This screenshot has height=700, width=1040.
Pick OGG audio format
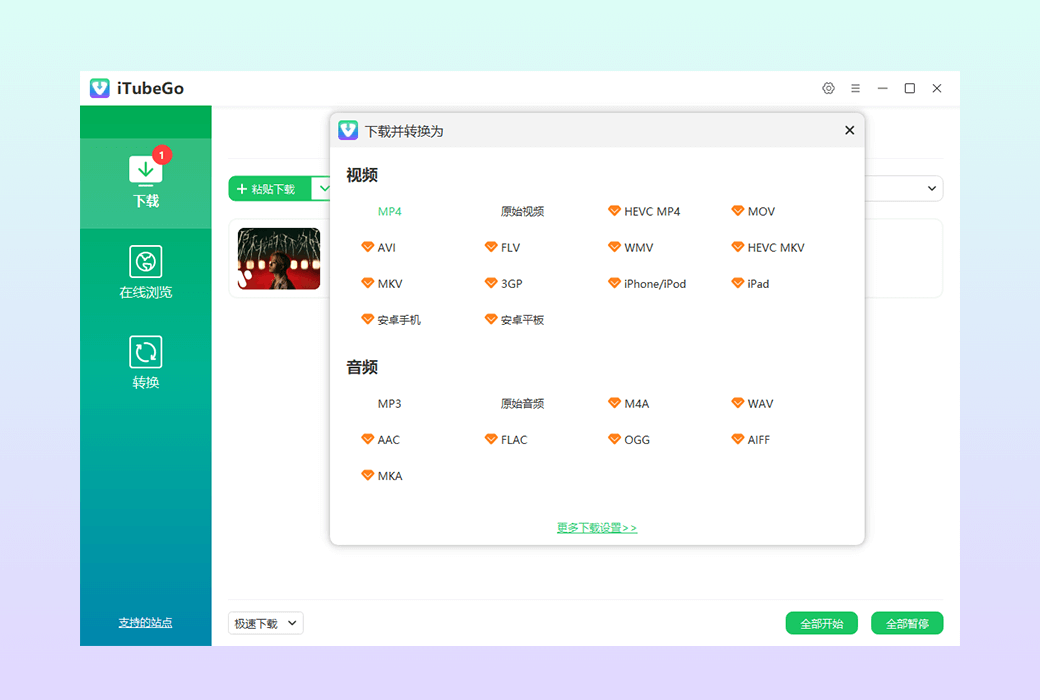click(x=629, y=439)
